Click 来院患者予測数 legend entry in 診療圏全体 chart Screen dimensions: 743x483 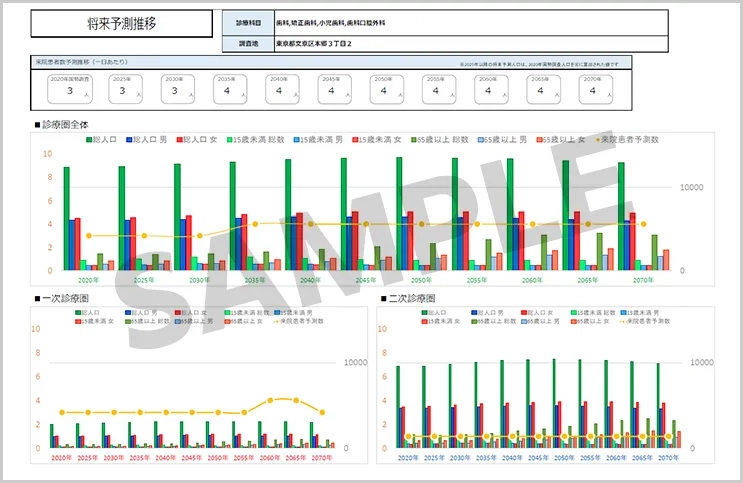point(627,140)
